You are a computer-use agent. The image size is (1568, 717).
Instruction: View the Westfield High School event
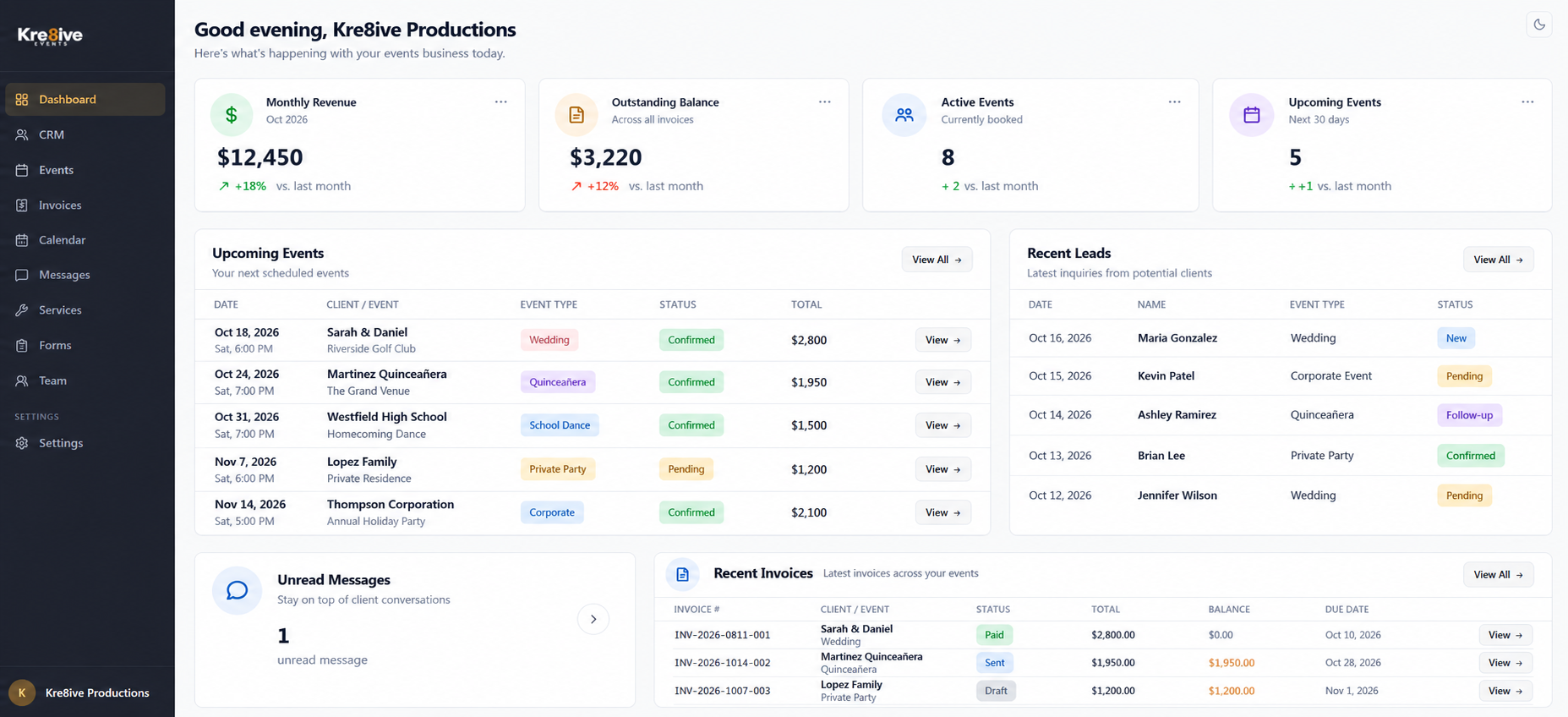tap(942, 425)
